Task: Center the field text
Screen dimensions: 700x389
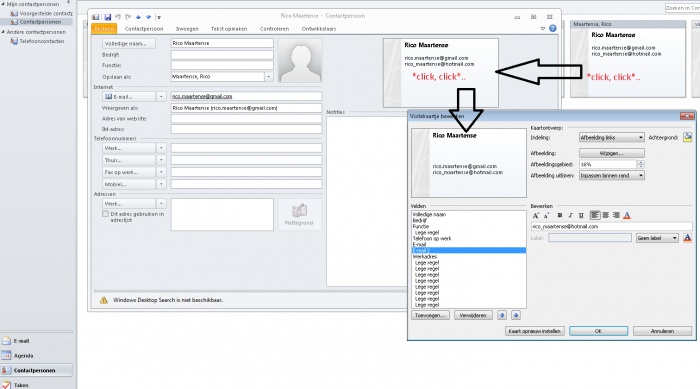Action: 605,215
